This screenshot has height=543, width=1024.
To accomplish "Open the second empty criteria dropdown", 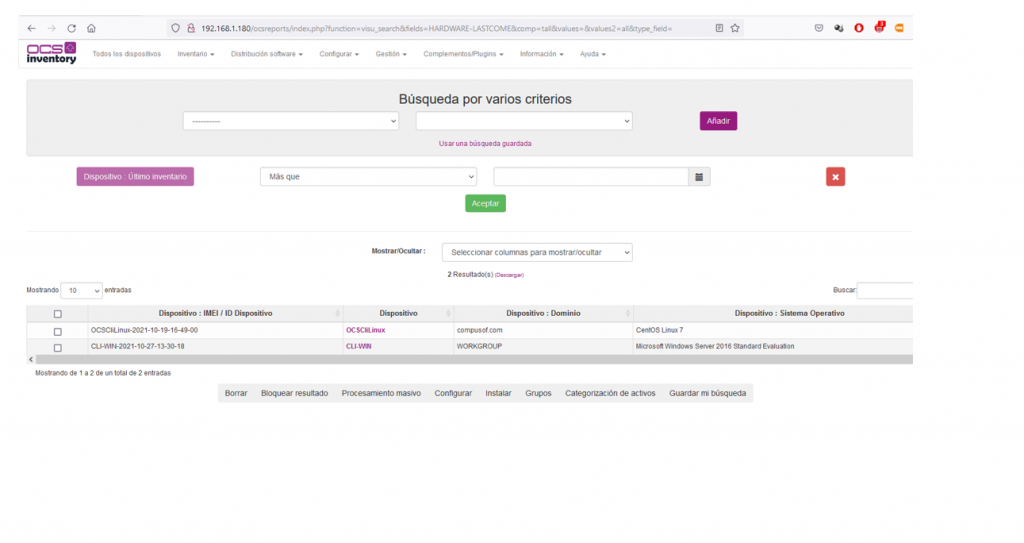I will pyautogui.click(x=524, y=121).
